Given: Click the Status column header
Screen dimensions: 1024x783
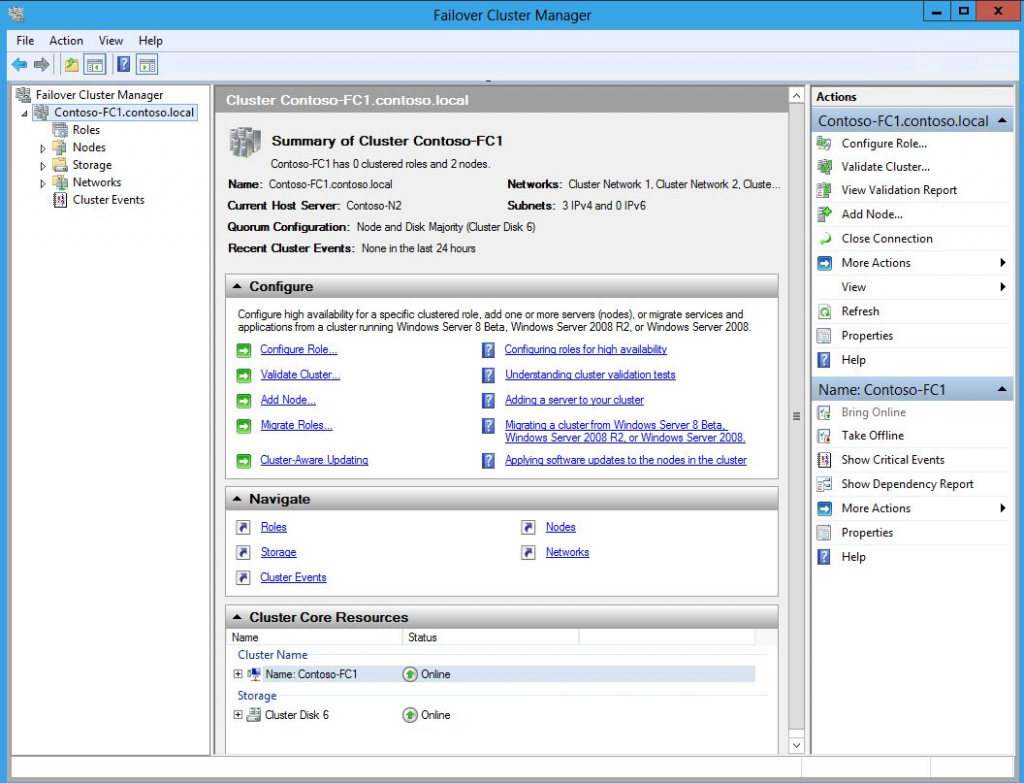Looking at the screenshot, I should click(x=490, y=637).
